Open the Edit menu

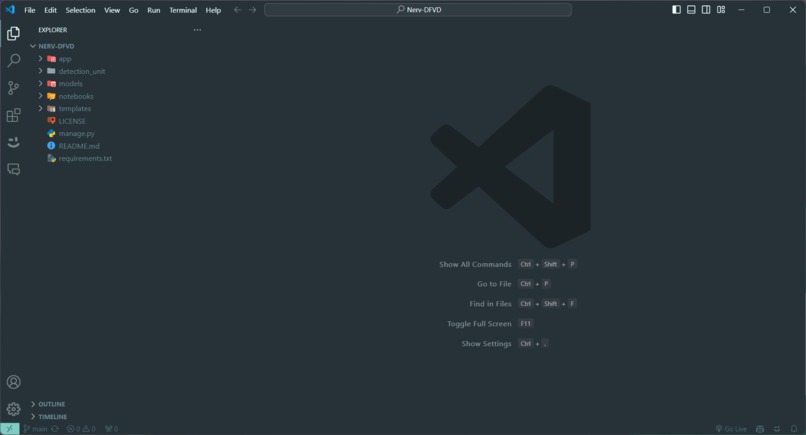(x=50, y=10)
